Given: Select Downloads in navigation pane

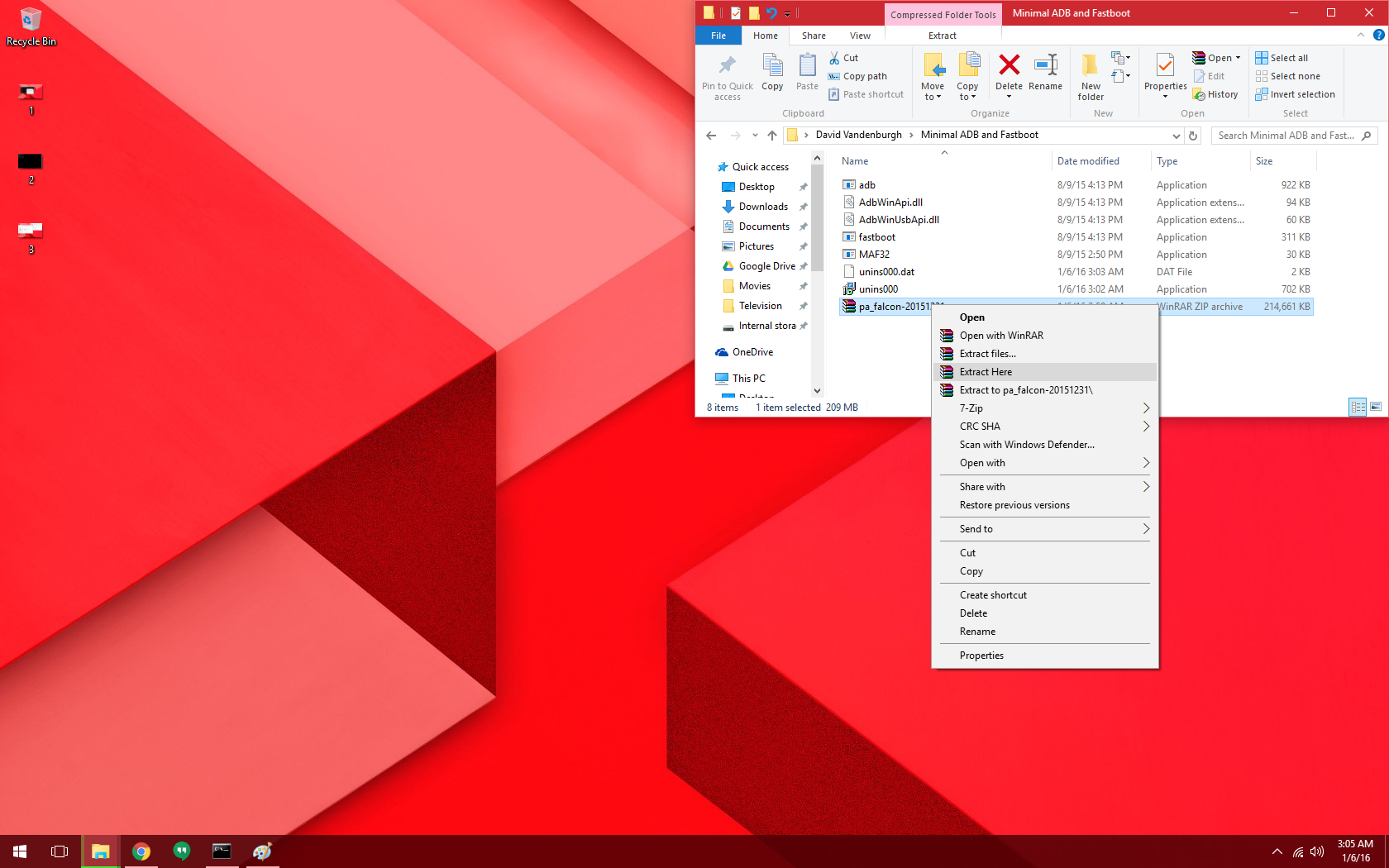Looking at the screenshot, I should 763,207.
